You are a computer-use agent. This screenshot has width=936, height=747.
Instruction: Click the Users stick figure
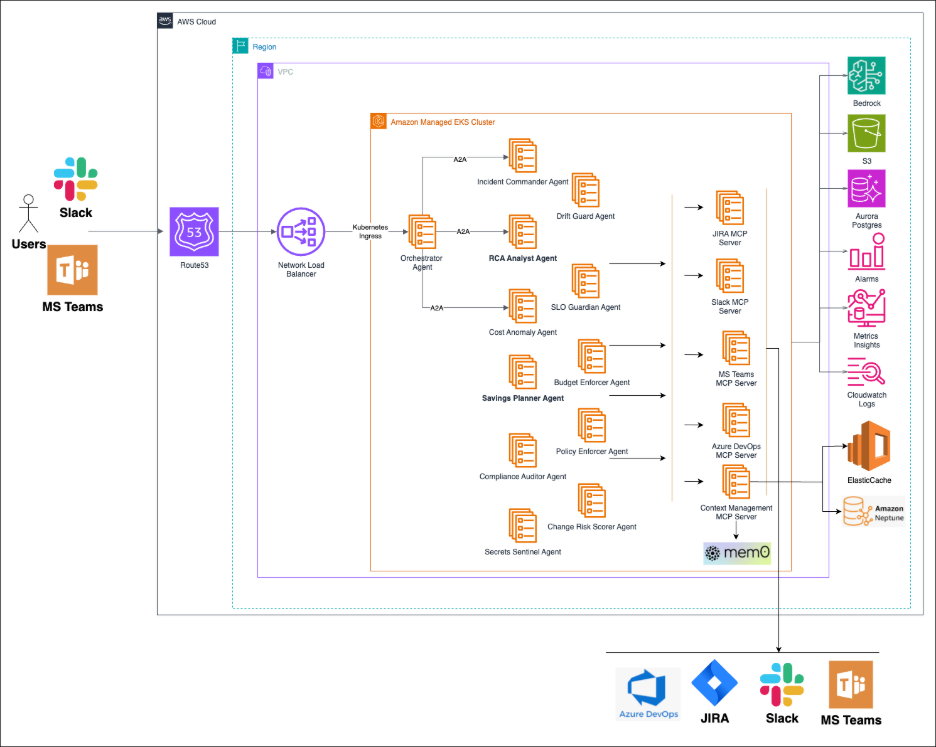click(x=28, y=214)
